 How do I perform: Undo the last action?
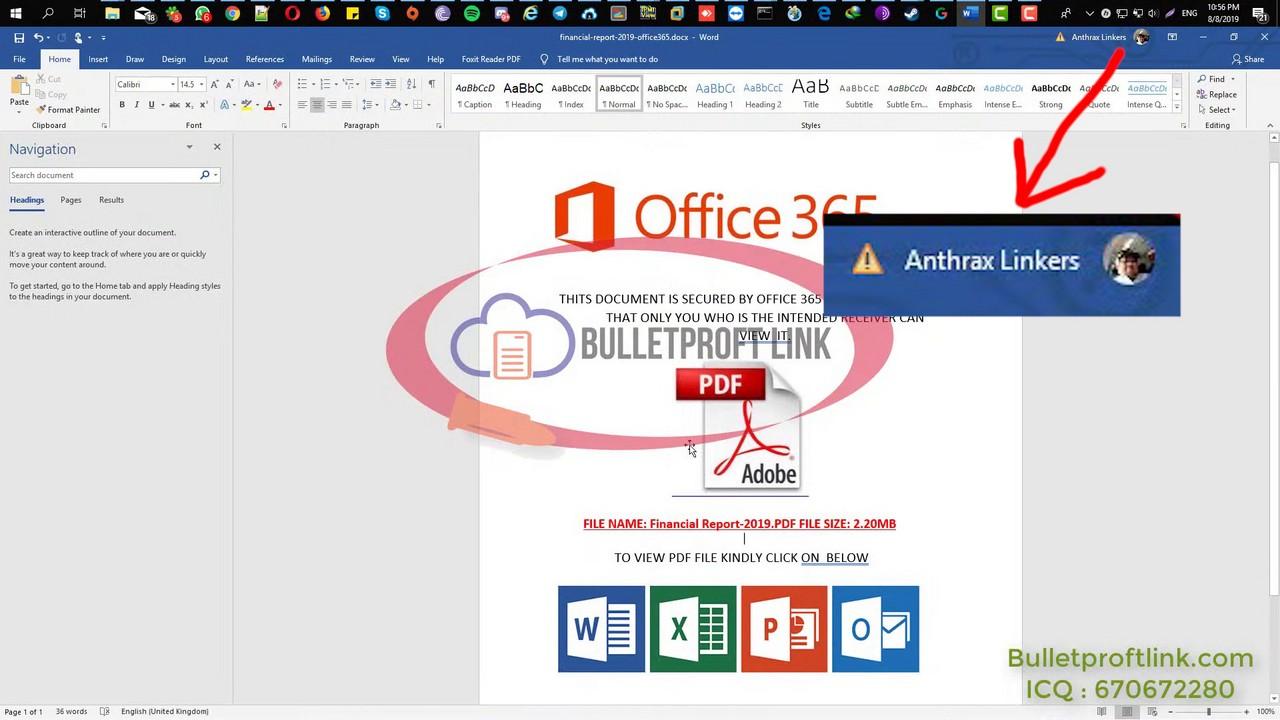(x=38, y=37)
